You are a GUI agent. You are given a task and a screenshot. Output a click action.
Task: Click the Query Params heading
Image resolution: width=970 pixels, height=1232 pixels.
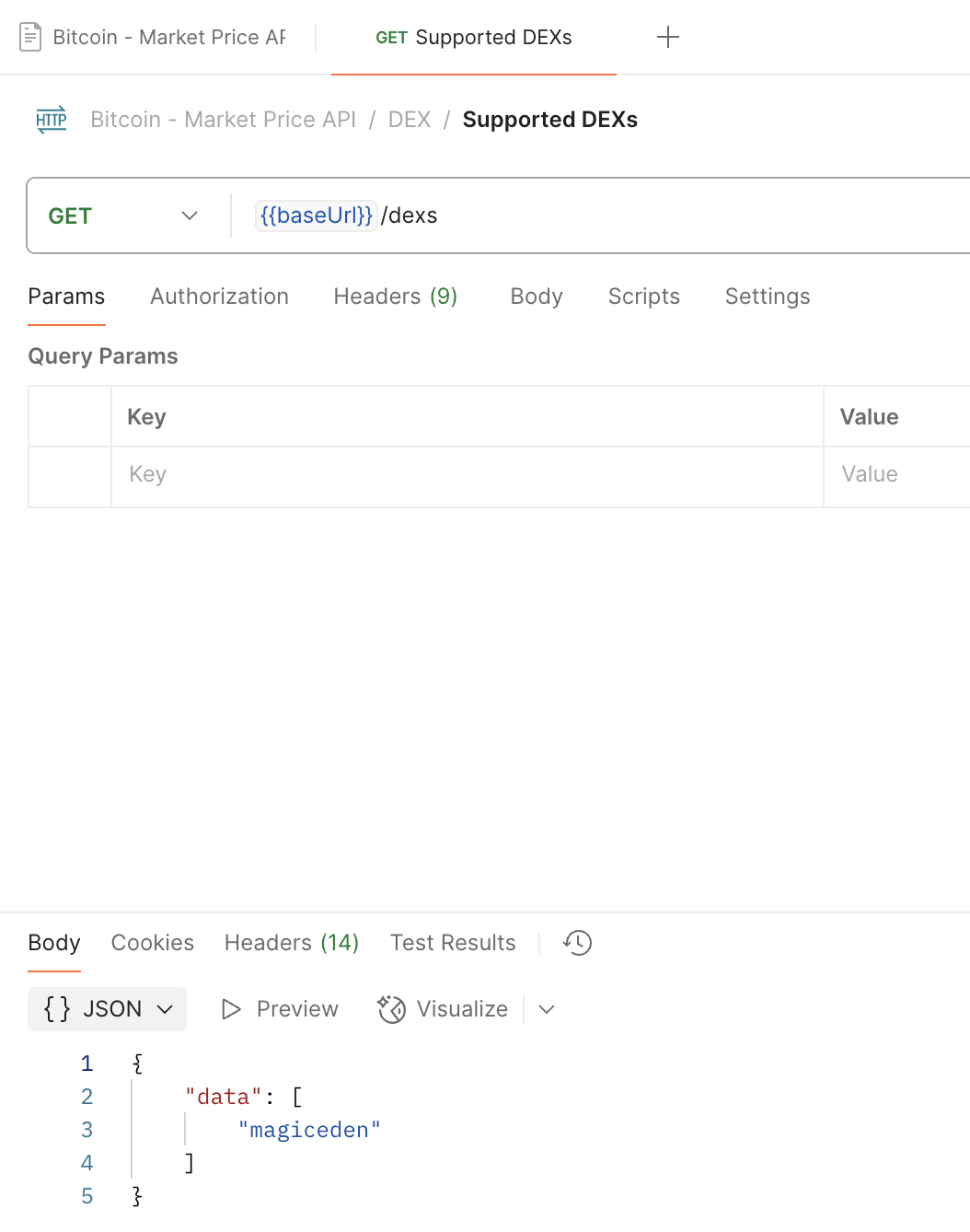(103, 356)
